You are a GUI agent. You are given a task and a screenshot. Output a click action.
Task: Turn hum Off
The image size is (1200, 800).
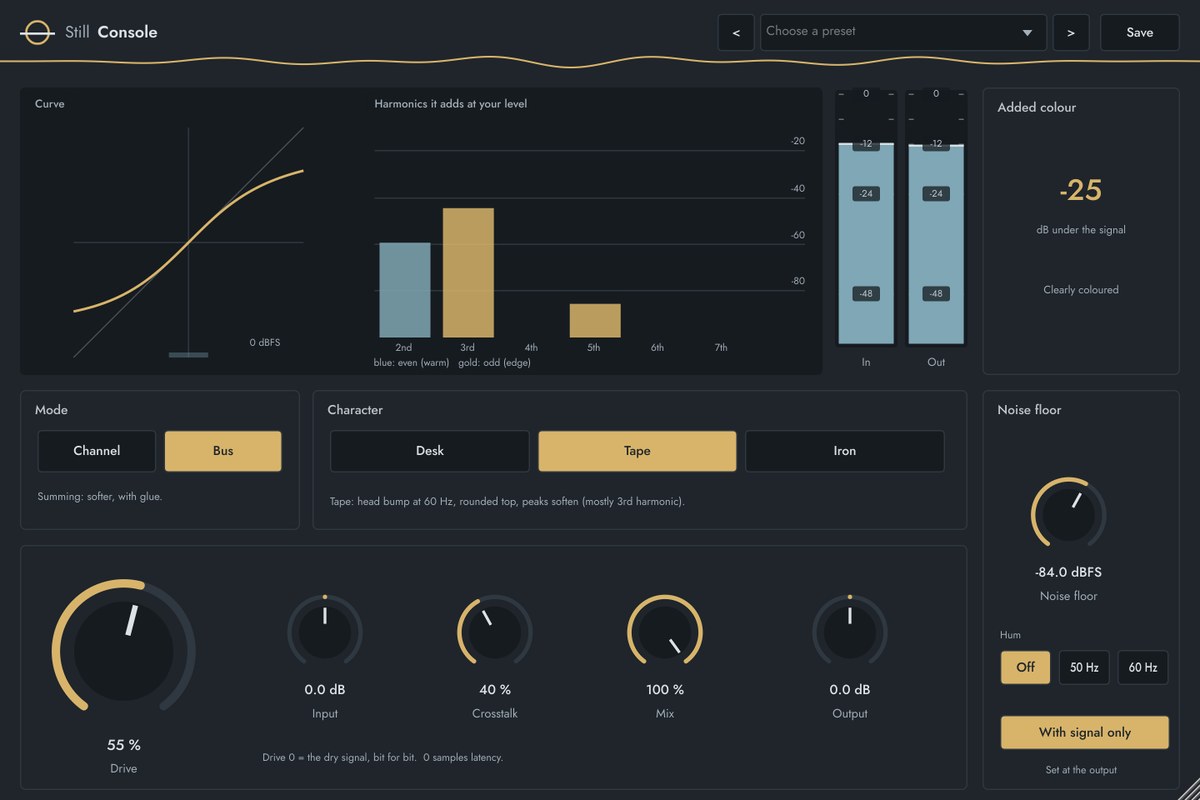pos(1026,667)
